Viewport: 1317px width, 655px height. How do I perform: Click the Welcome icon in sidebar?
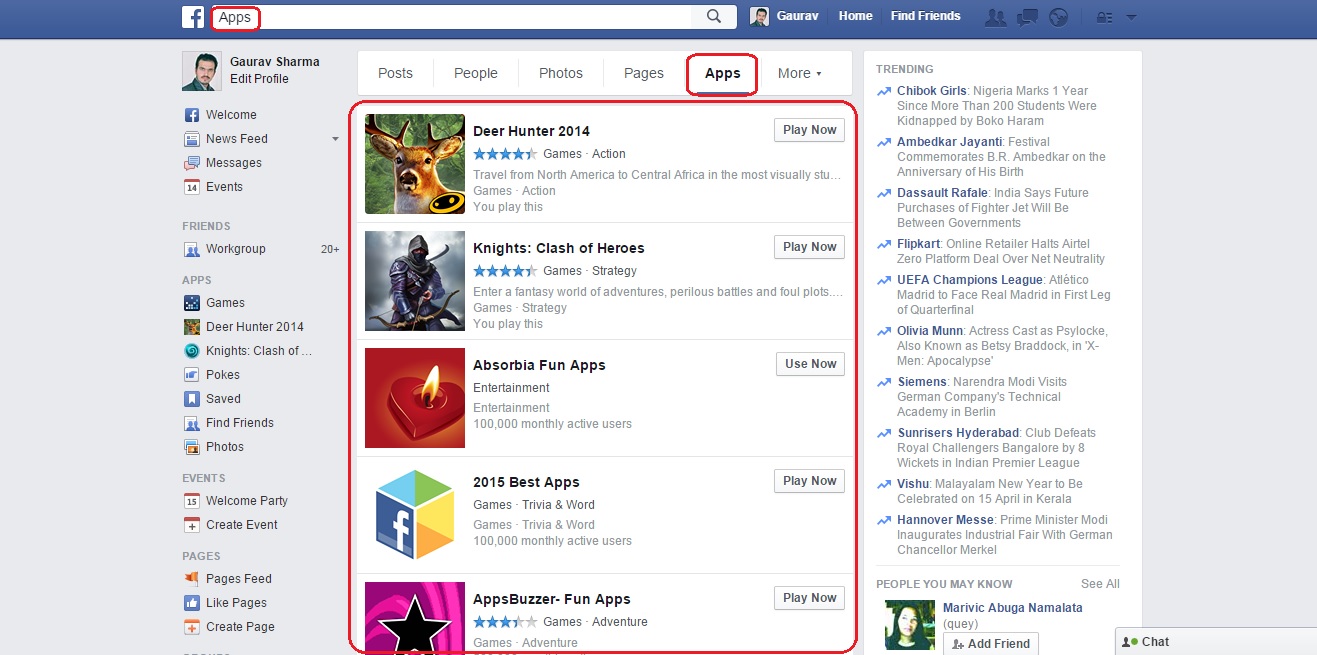tap(192, 115)
